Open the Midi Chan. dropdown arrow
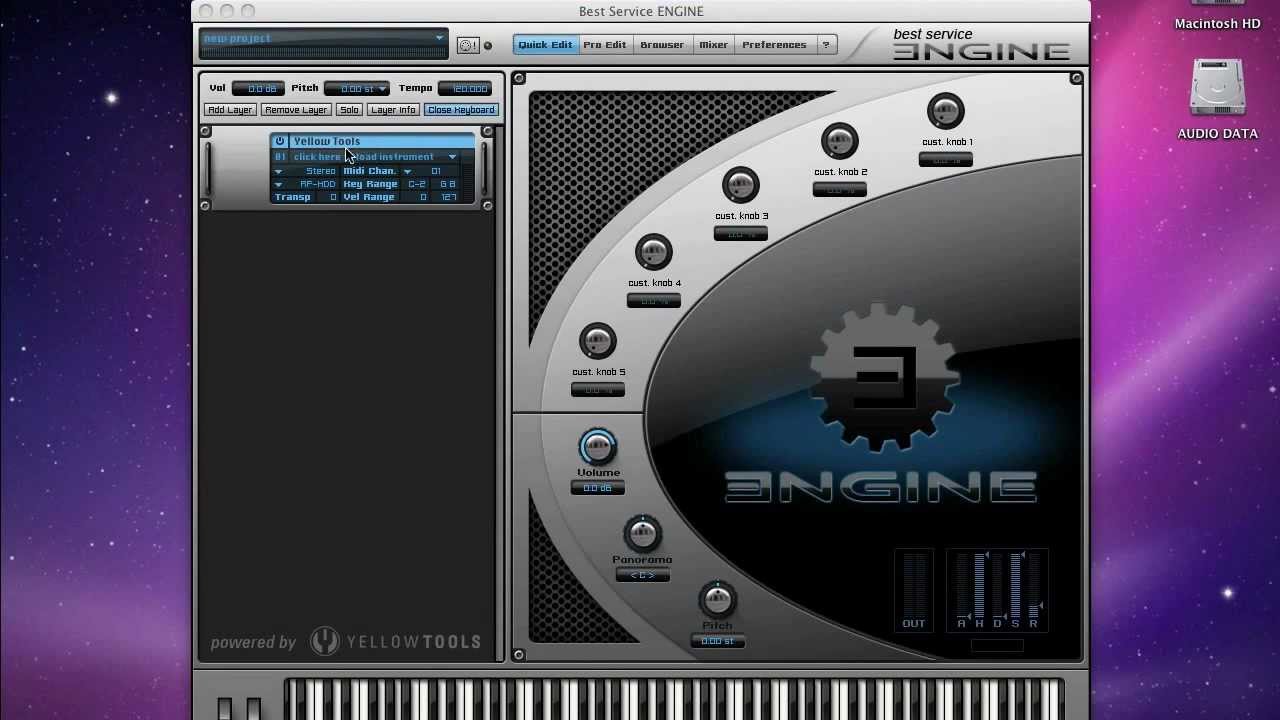 tap(407, 171)
